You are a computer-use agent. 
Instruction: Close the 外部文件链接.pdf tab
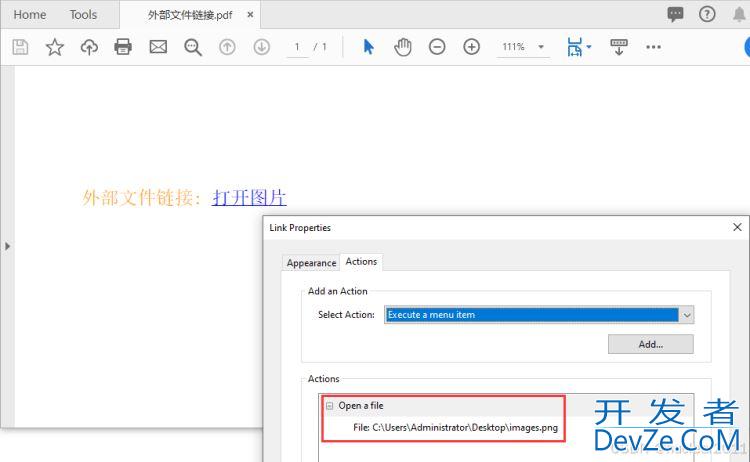pyautogui.click(x=250, y=15)
